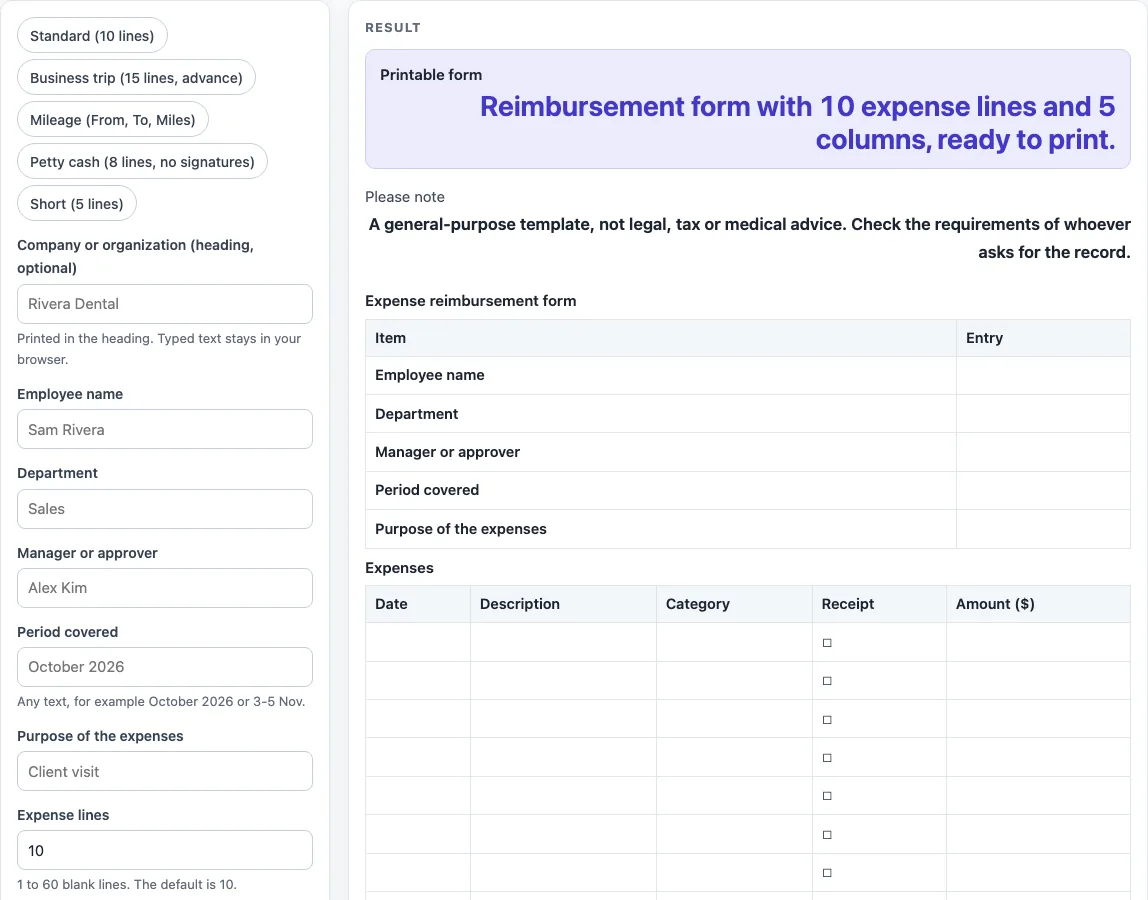Click the 'Printed in the heading' hint text

coord(159,349)
